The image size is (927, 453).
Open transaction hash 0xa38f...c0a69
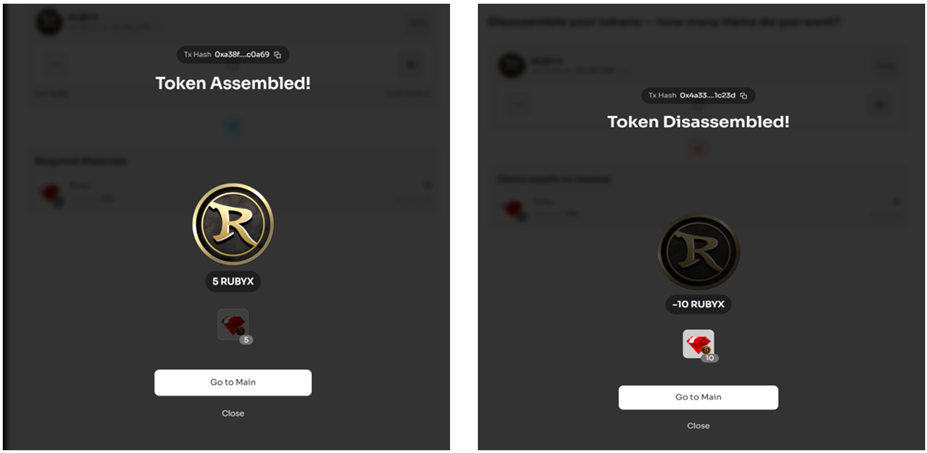[242, 55]
